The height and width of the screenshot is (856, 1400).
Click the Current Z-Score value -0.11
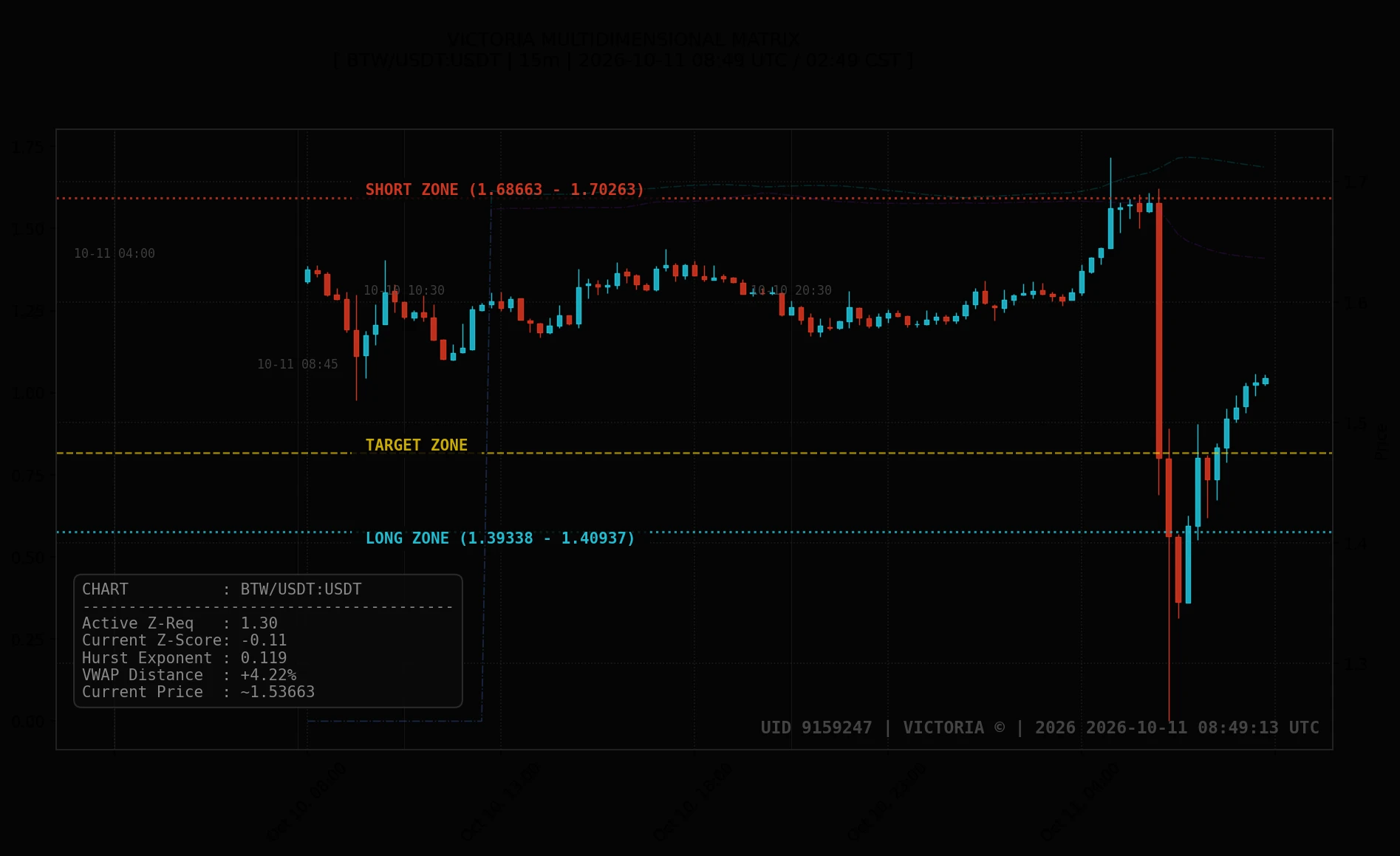point(263,640)
